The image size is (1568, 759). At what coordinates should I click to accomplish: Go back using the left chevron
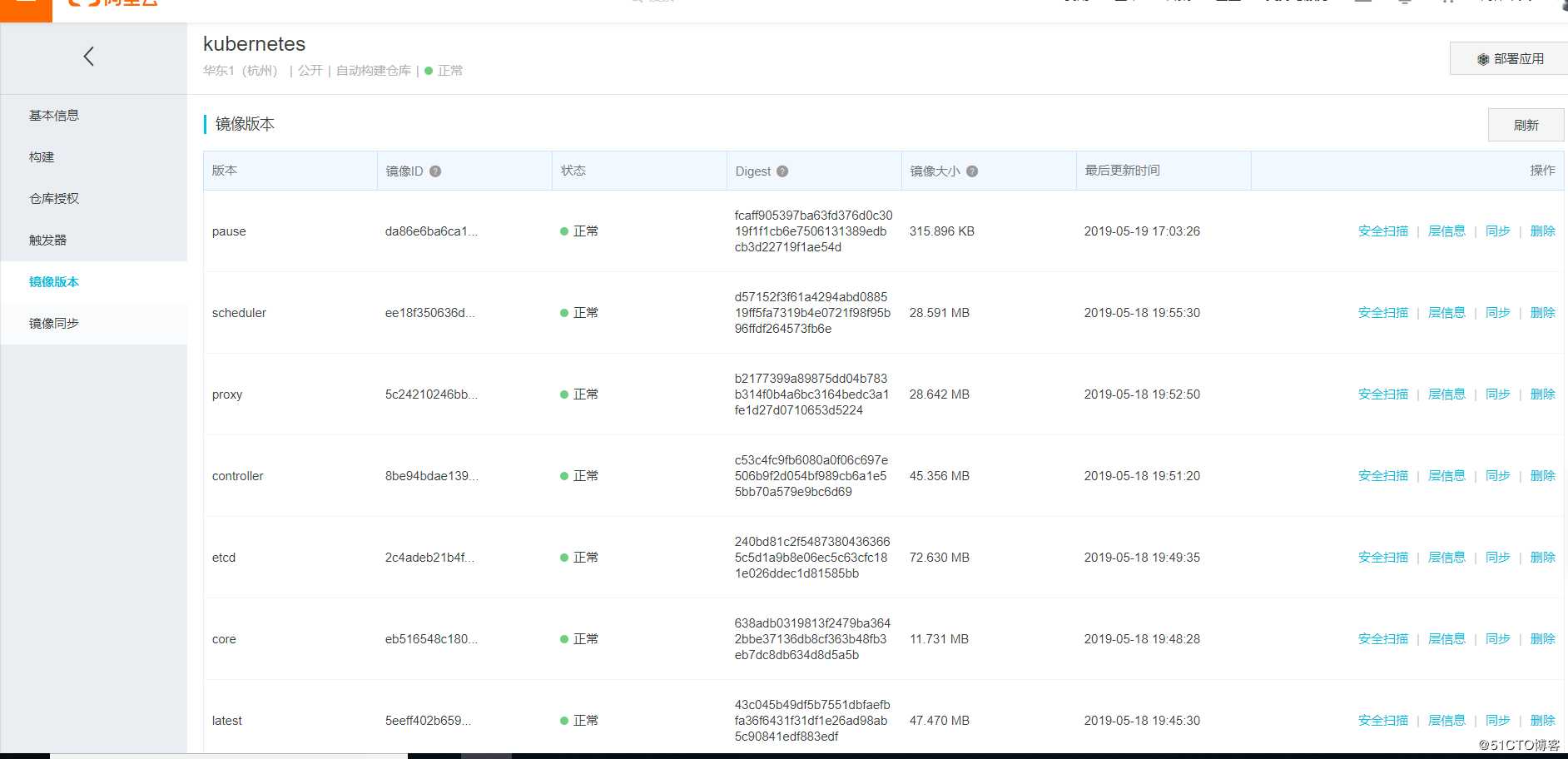(x=89, y=57)
